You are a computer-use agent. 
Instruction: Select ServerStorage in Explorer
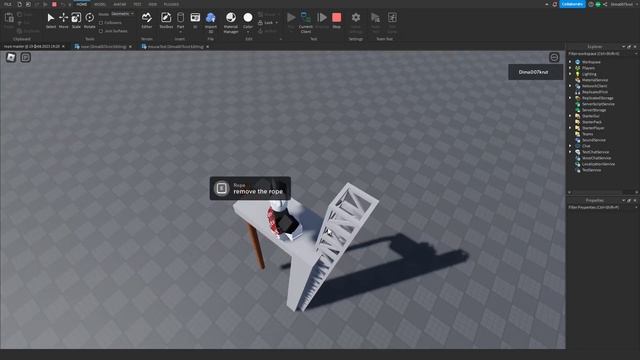point(593,110)
